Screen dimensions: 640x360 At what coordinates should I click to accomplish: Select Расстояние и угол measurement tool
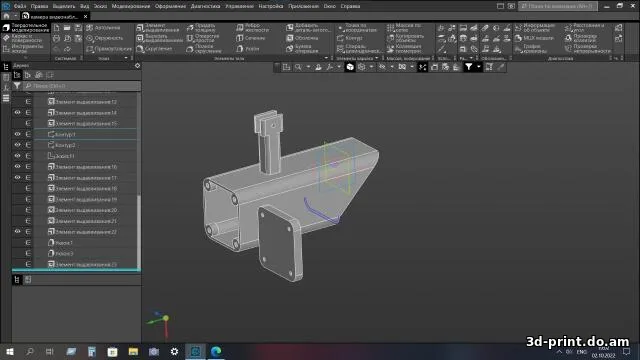click(584, 28)
